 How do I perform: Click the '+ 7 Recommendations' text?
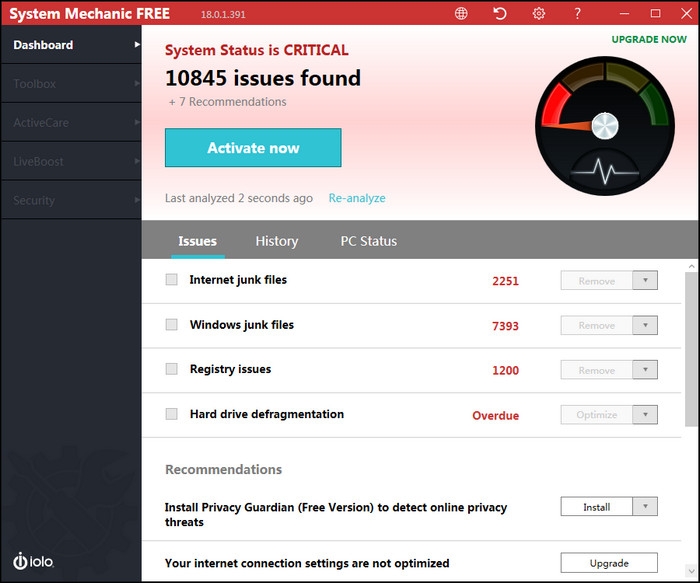pyautogui.click(x=227, y=102)
